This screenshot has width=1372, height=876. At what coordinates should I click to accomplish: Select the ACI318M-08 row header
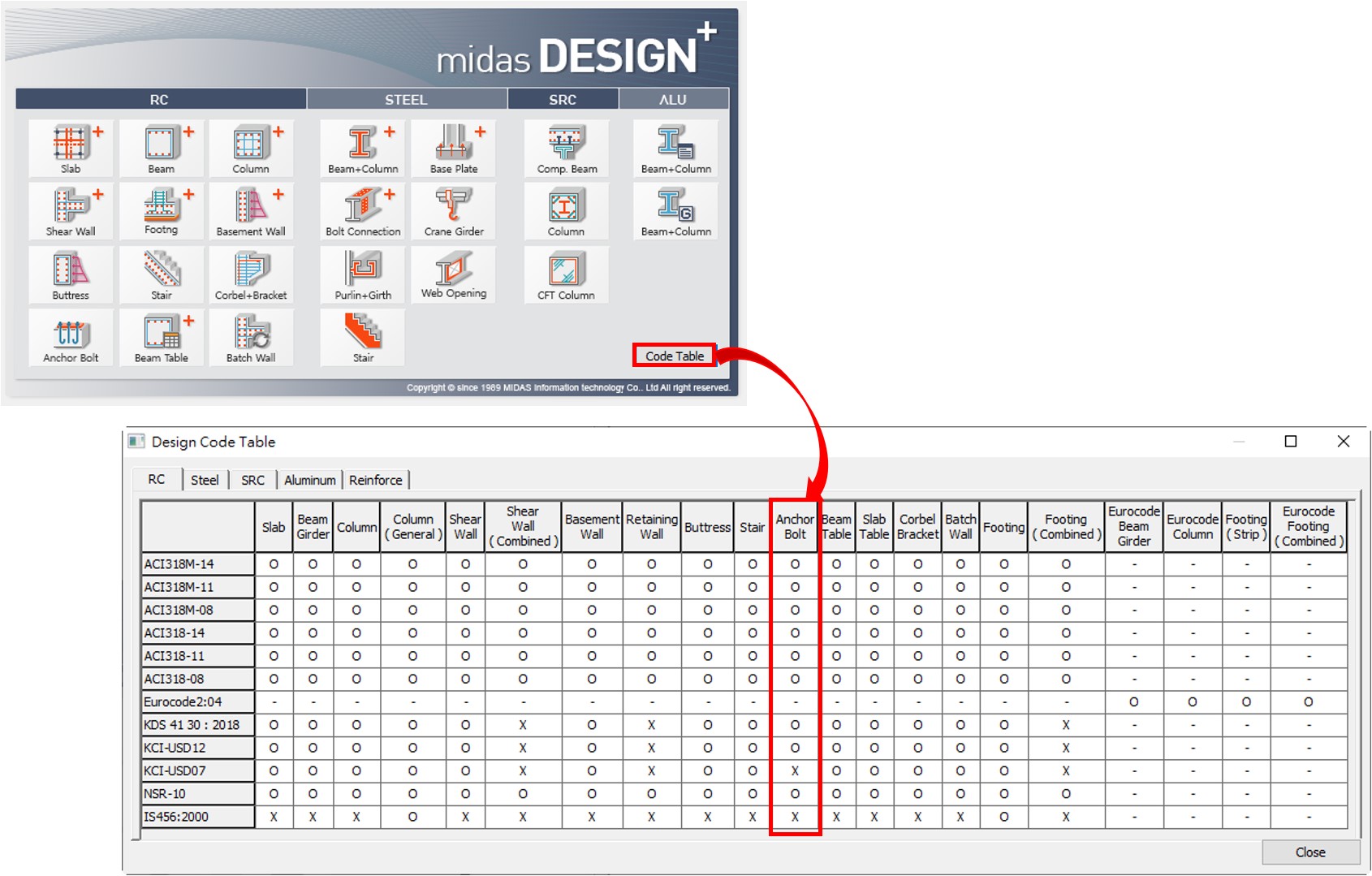pyautogui.click(x=198, y=610)
